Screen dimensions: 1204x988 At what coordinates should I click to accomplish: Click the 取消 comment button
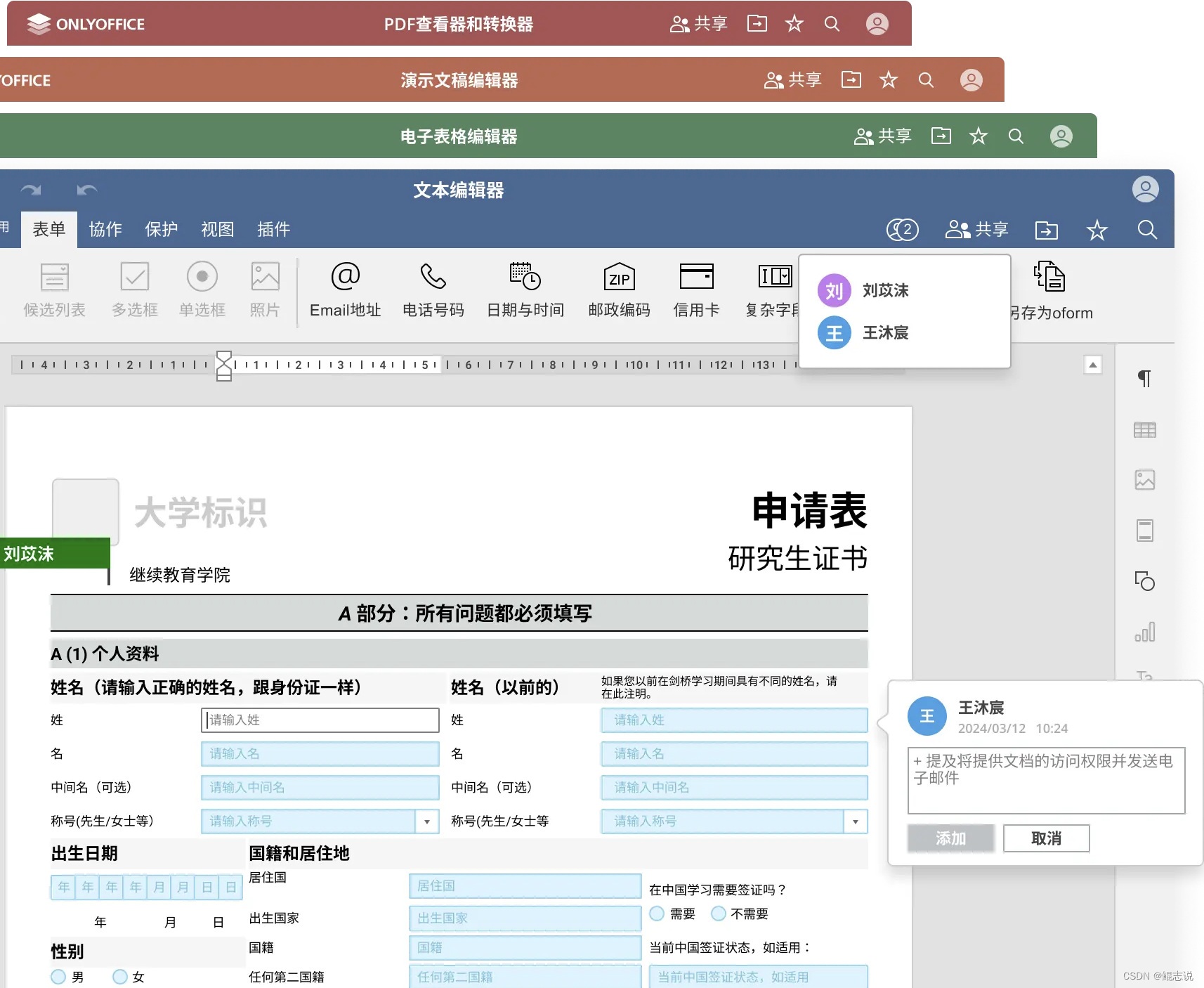point(1046,838)
